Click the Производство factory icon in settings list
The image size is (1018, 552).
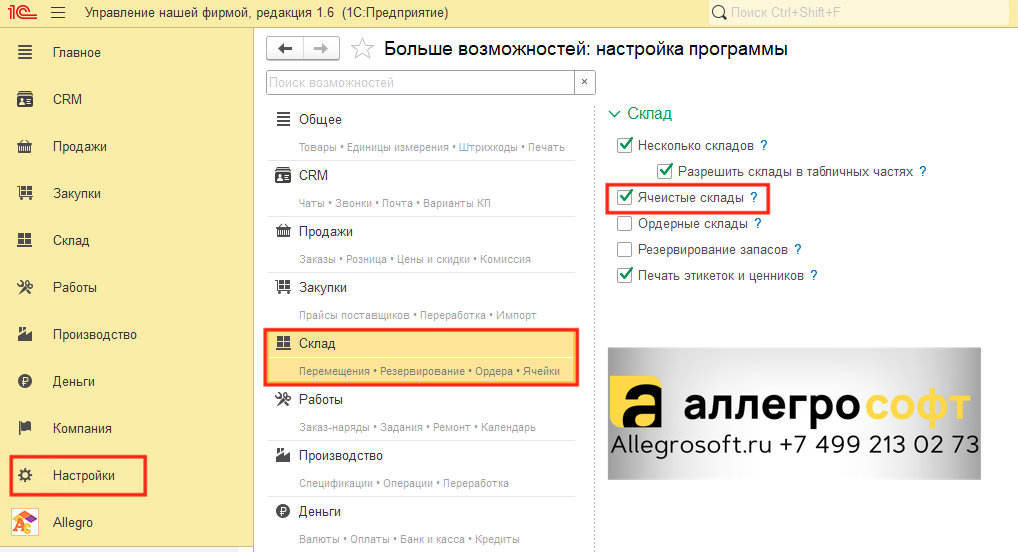point(283,455)
